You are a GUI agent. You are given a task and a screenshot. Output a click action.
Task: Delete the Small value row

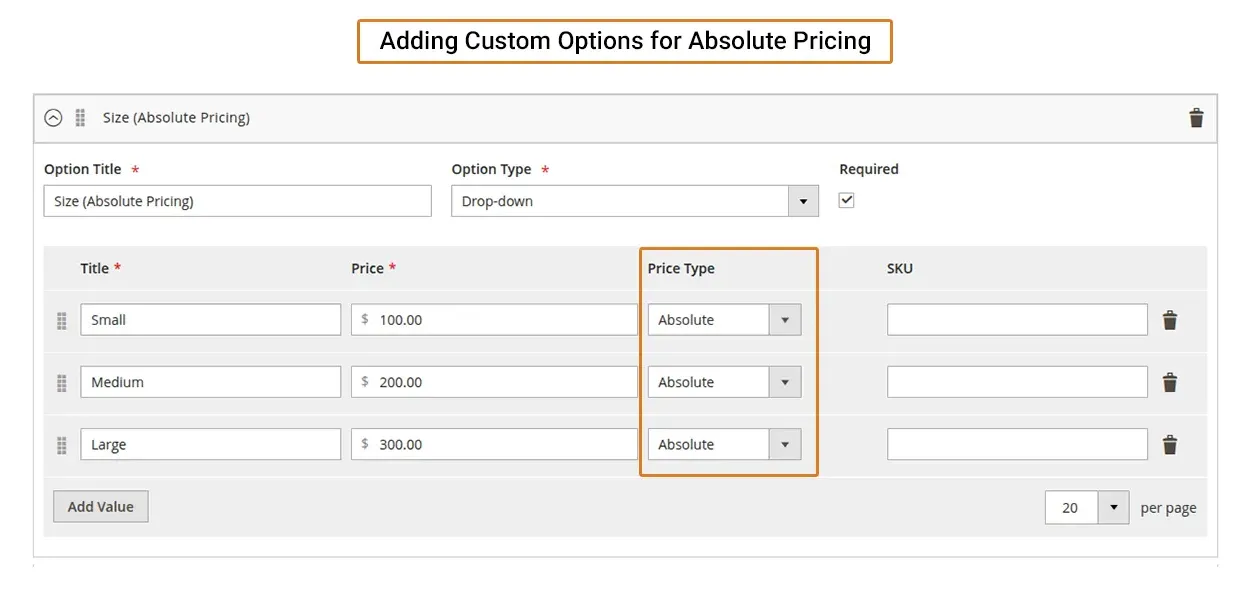(x=1169, y=320)
